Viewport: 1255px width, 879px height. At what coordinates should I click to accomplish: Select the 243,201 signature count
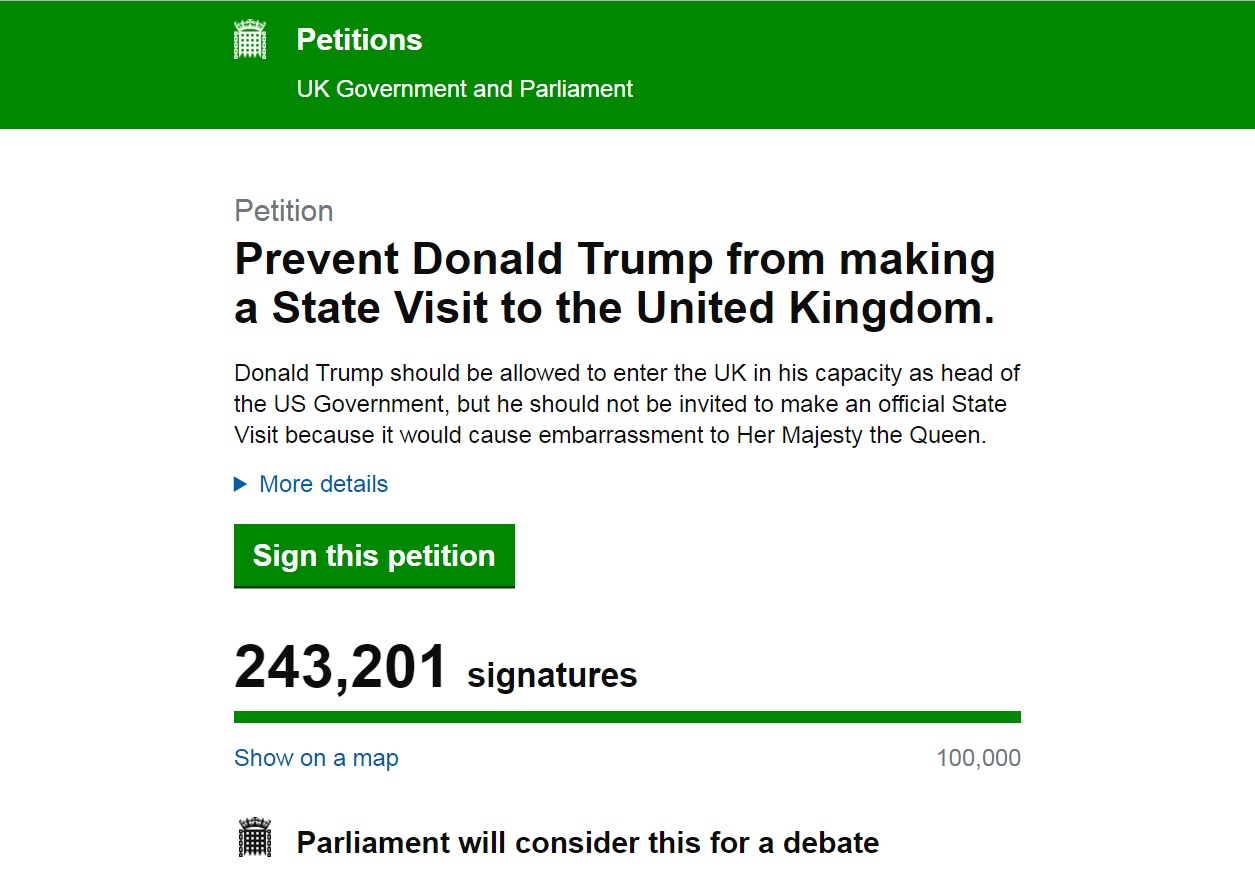pos(340,668)
